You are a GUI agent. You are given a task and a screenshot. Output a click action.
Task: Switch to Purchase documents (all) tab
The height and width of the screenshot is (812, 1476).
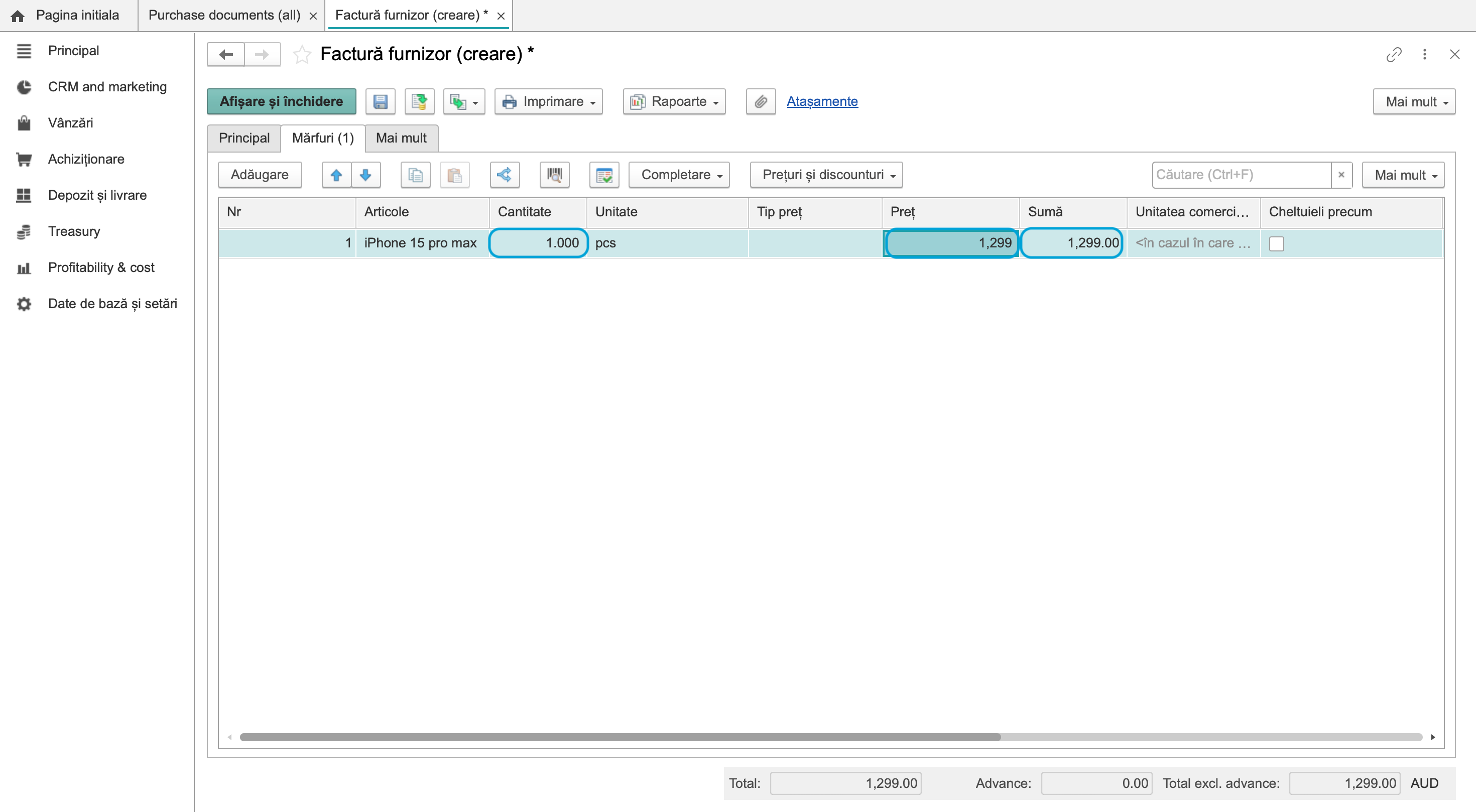tap(224, 16)
